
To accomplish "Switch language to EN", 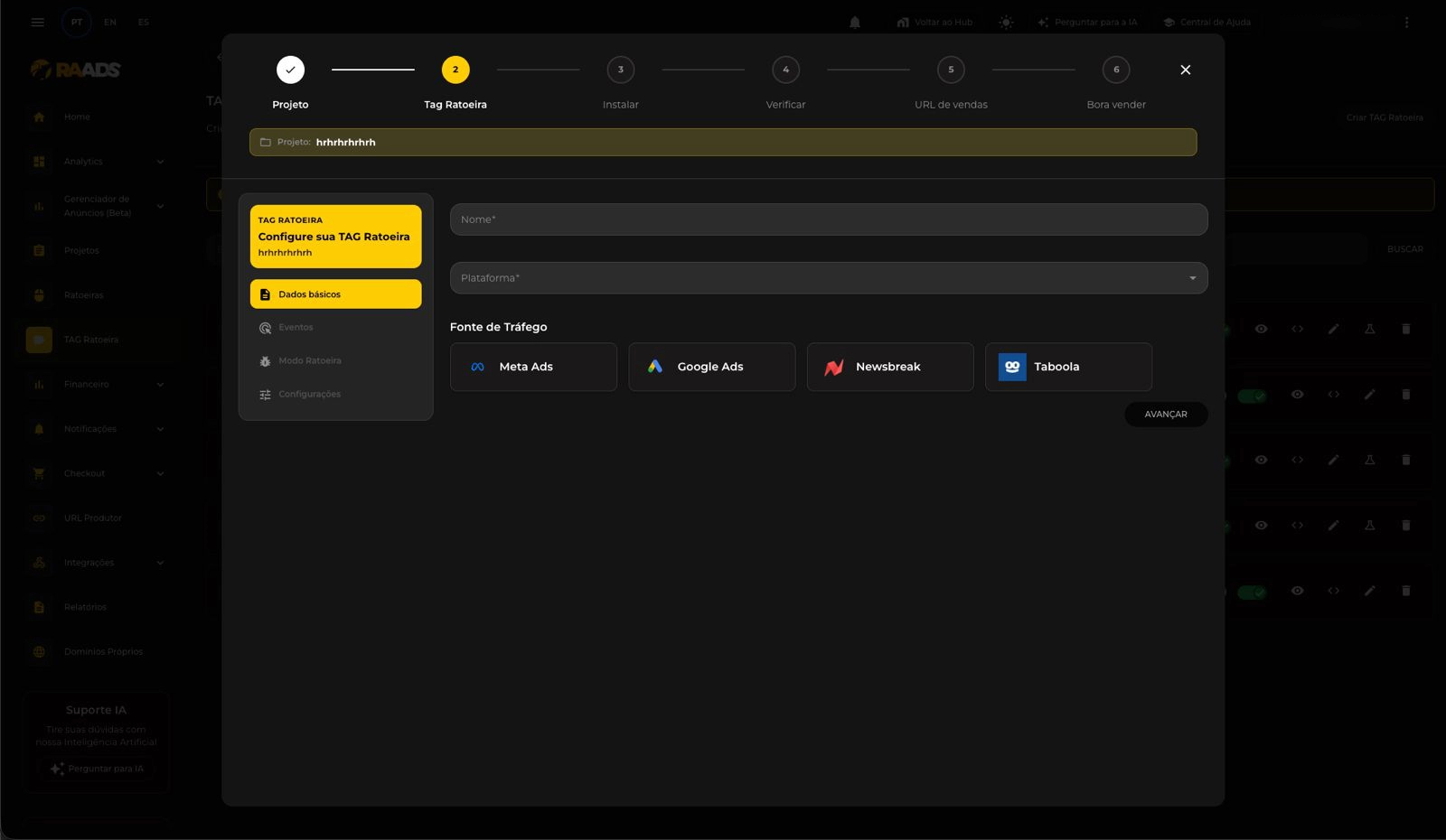I will coord(110,22).
